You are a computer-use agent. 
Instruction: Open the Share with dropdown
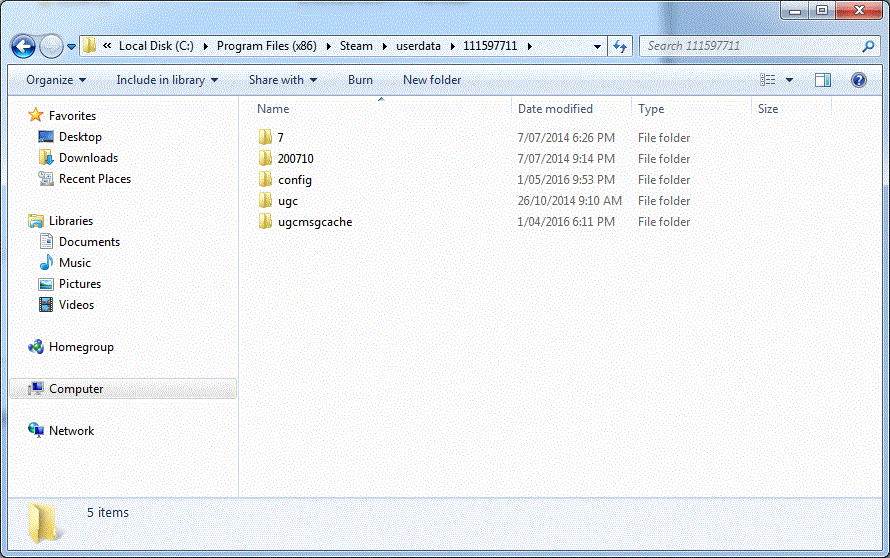tap(283, 80)
